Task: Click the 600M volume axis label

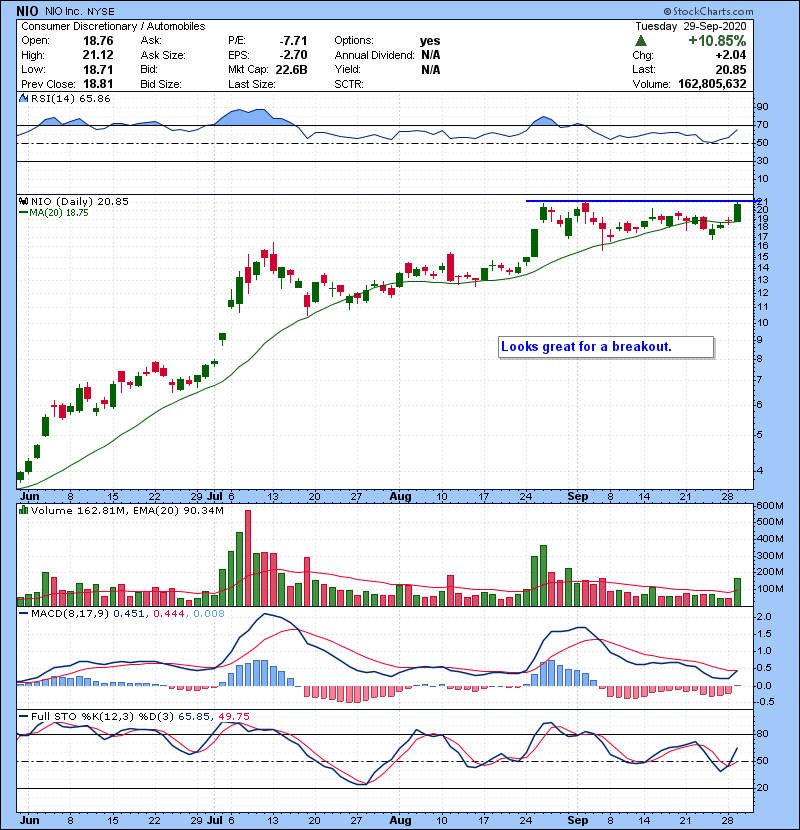Action: pyautogui.click(x=770, y=506)
